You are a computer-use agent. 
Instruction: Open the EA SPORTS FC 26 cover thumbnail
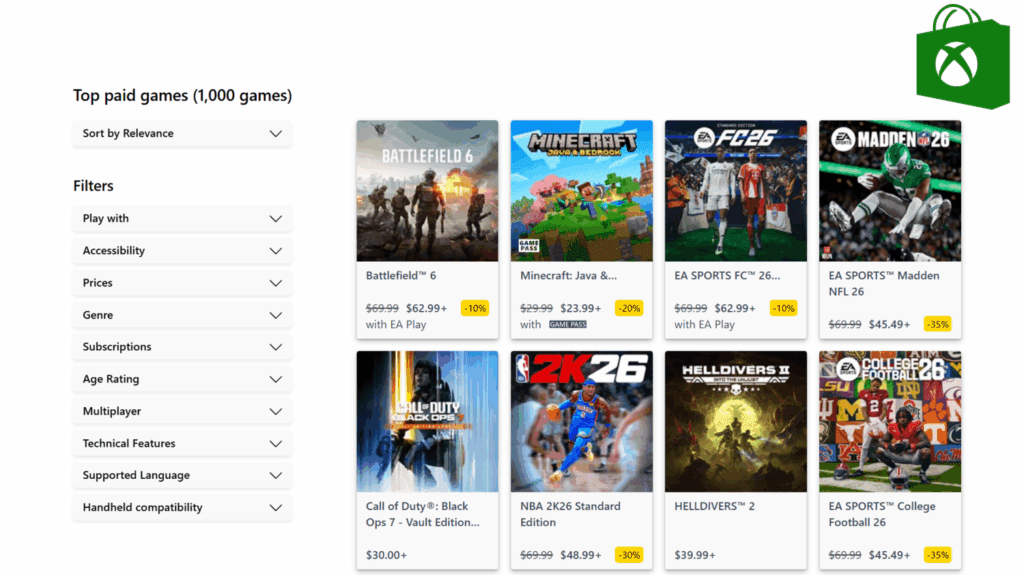735,191
